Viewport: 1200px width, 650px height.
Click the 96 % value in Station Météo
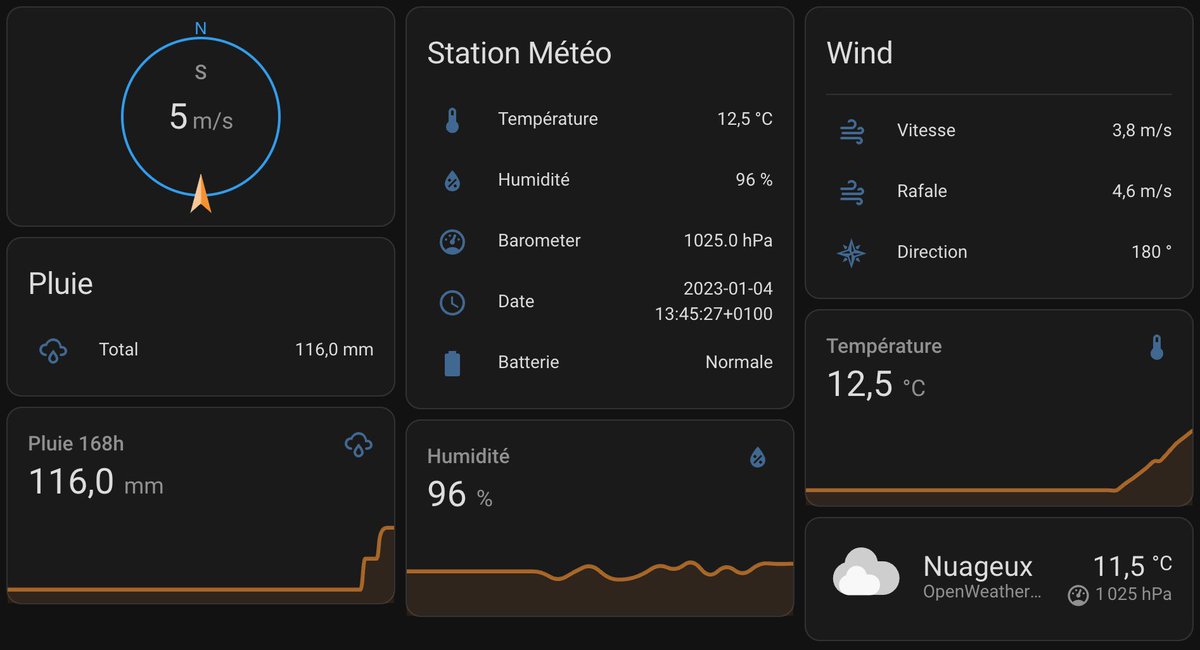coord(754,180)
